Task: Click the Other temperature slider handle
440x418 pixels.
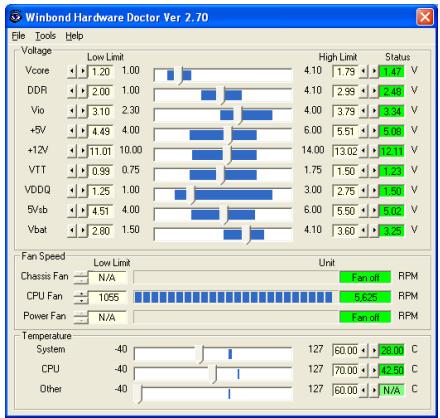Action: [x=138, y=394]
